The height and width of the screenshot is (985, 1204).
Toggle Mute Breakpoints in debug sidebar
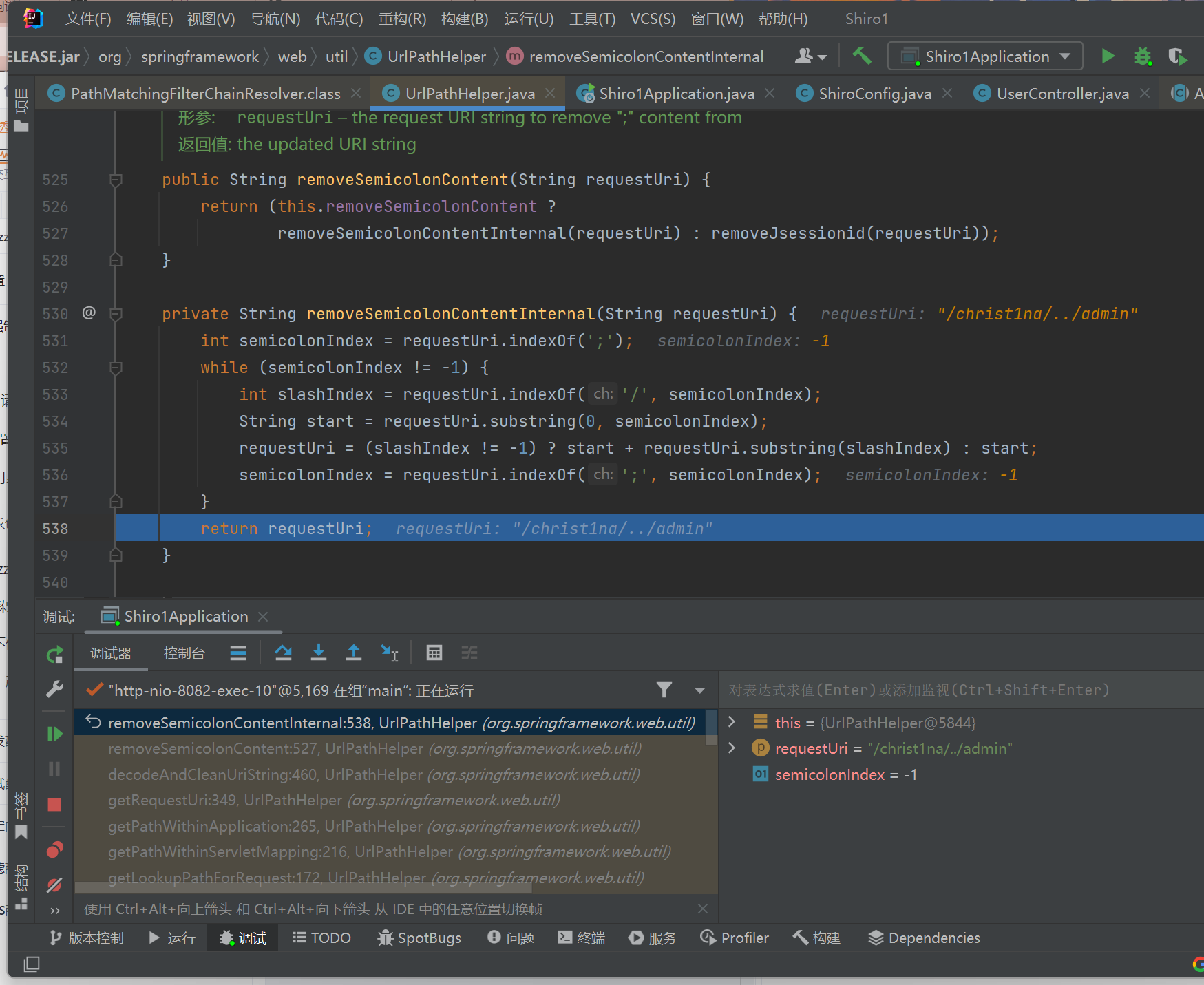tap(54, 885)
